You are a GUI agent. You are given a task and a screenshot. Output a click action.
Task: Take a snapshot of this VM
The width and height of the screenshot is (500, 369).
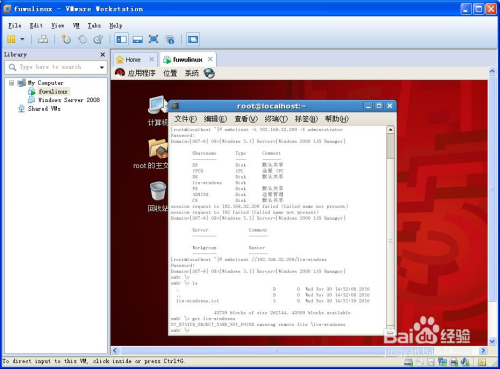click(x=66, y=39)
